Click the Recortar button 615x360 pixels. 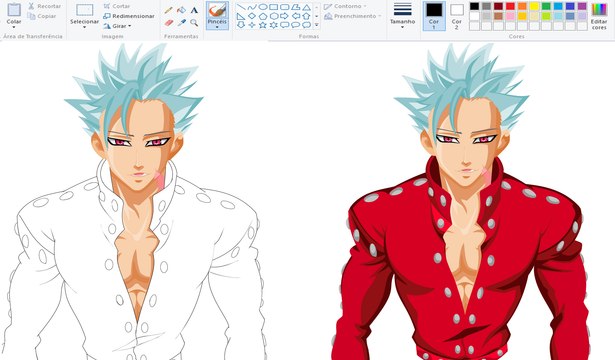[44, 6]
